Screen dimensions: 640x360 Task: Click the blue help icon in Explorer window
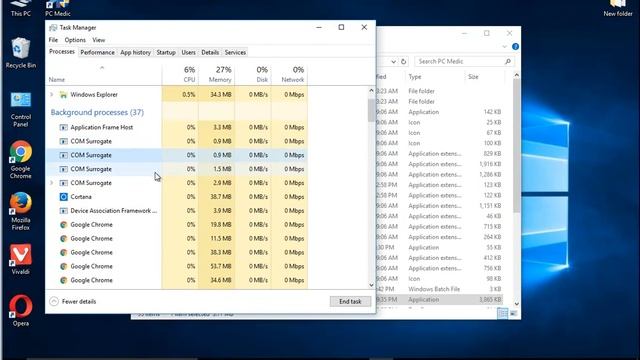coord(515,47)
